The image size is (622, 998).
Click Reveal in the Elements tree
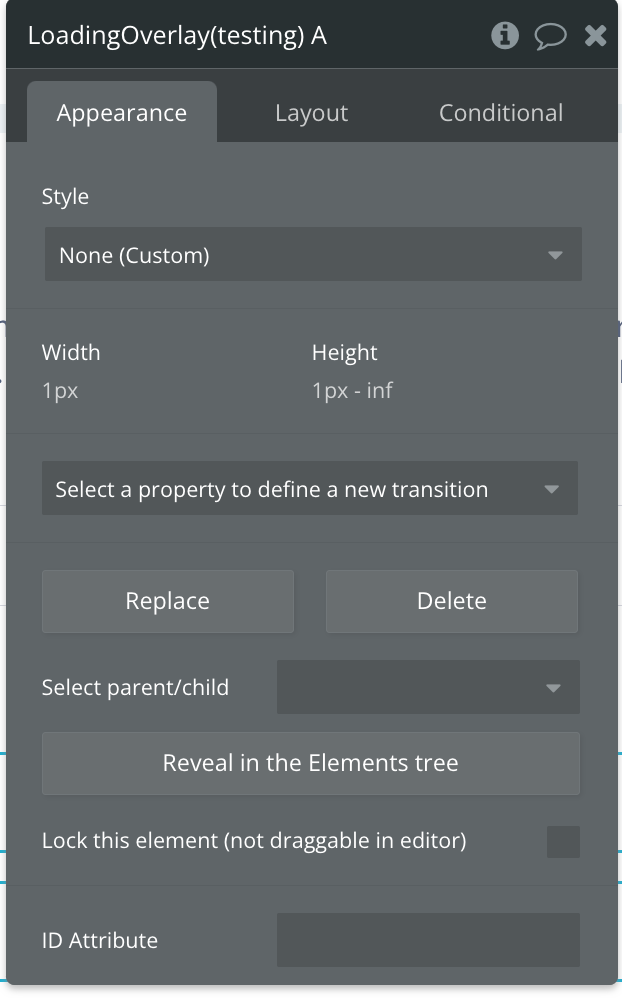coord(311,763)
